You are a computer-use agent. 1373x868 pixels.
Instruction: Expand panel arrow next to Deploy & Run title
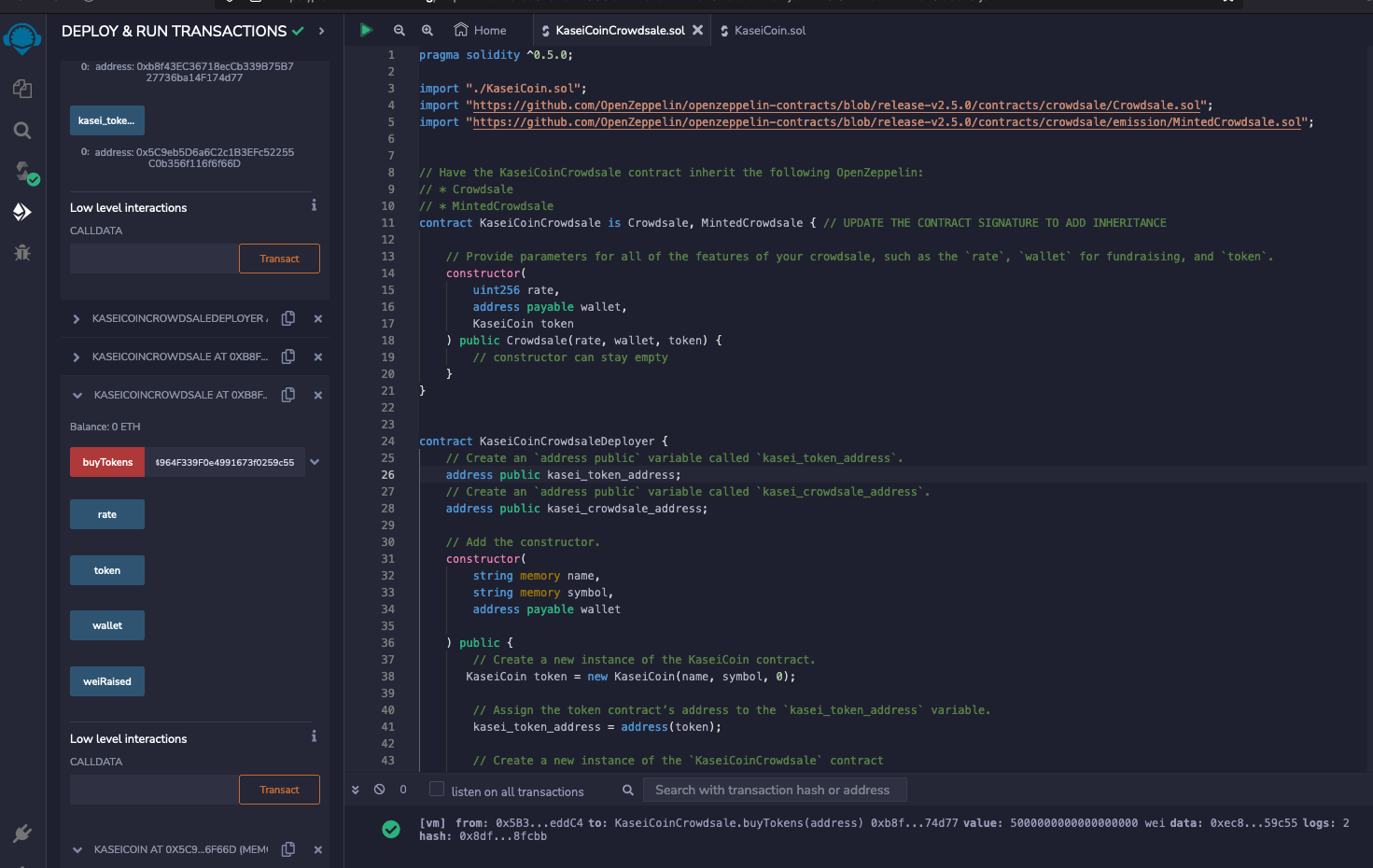[321, 31]
